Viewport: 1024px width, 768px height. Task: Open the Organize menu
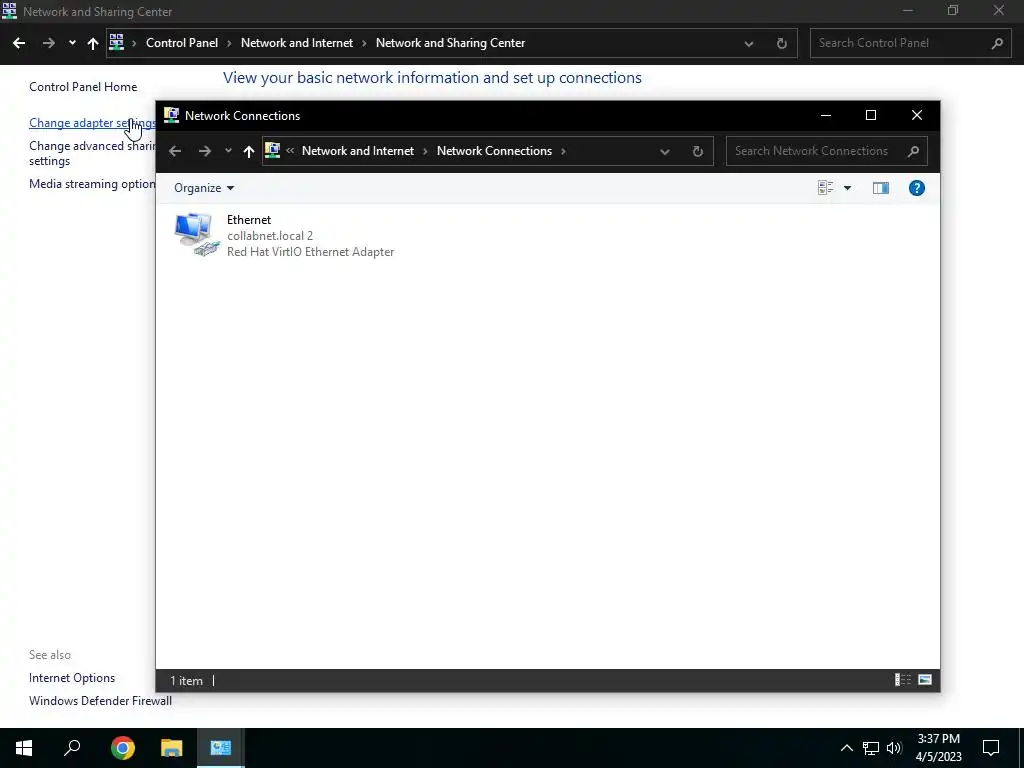pos(204,188)
